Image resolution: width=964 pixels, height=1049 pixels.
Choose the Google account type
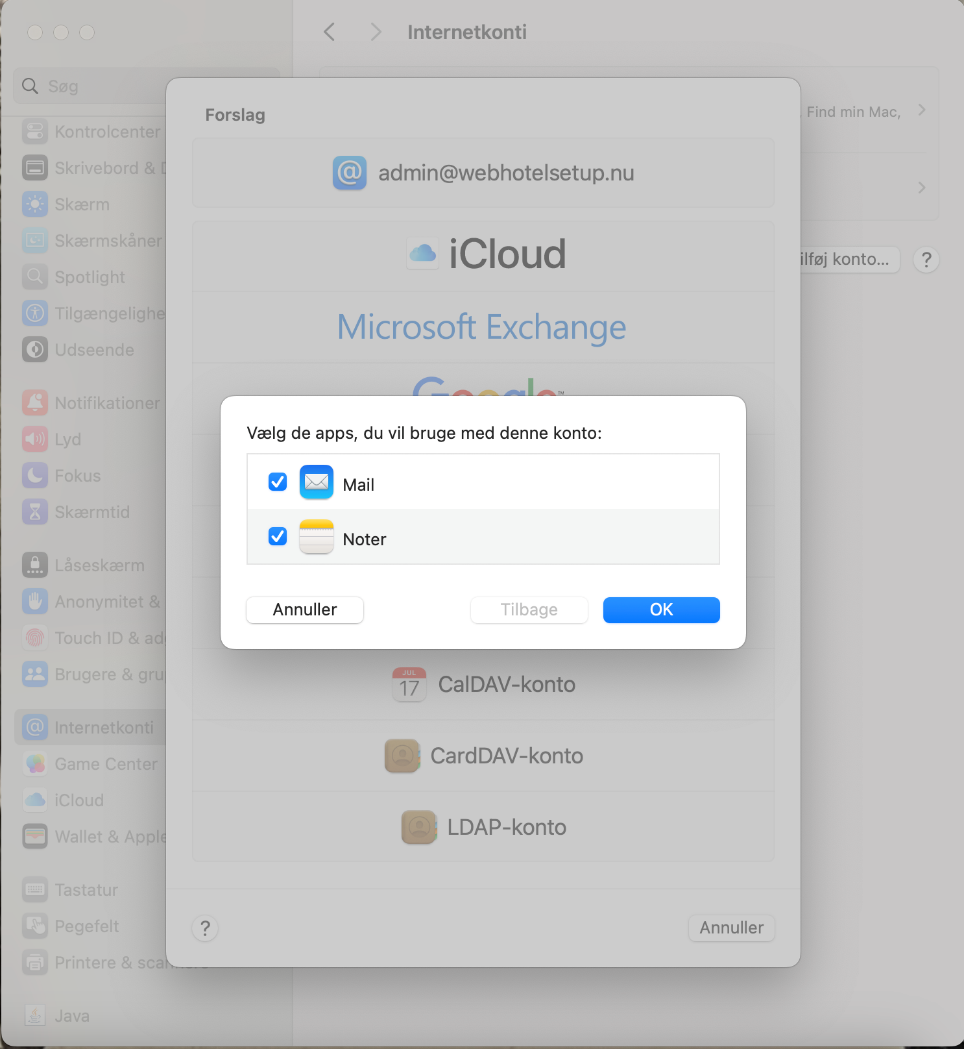483,381
